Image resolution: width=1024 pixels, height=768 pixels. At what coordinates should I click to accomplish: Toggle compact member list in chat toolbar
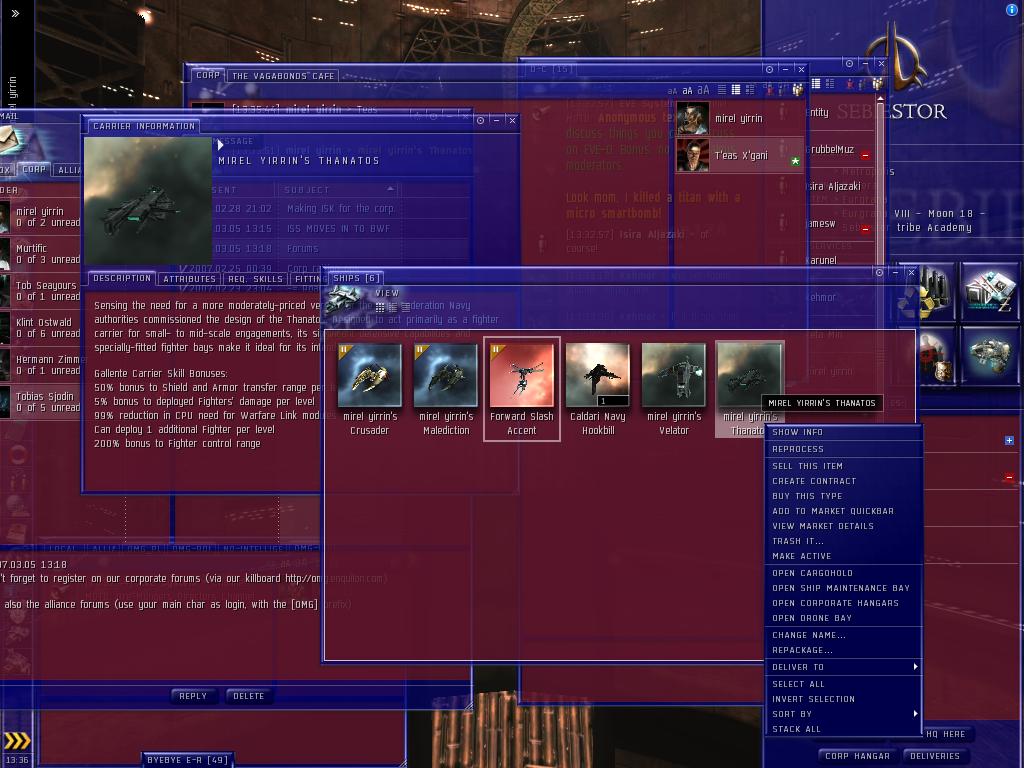[750, 89]
